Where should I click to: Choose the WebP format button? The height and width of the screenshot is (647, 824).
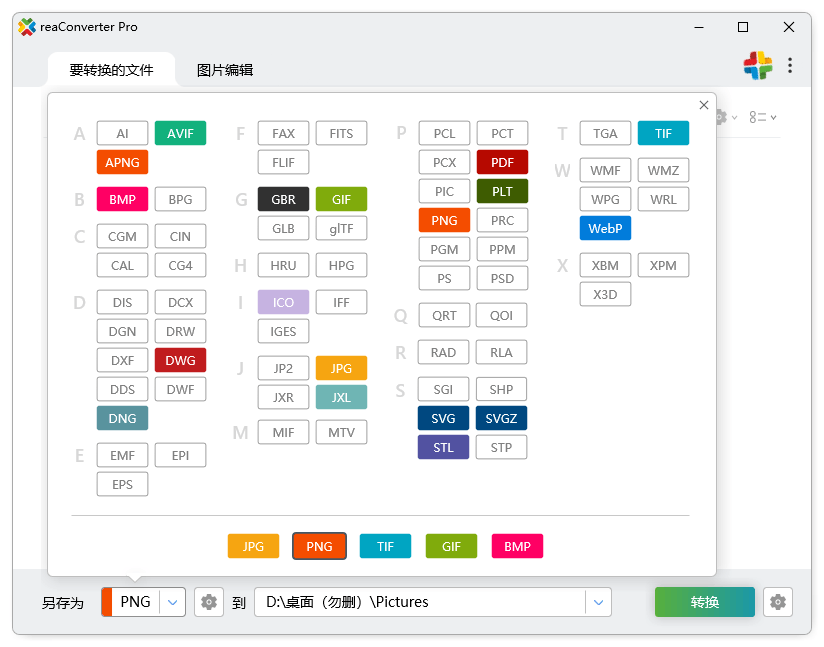(x=605, y=228)
